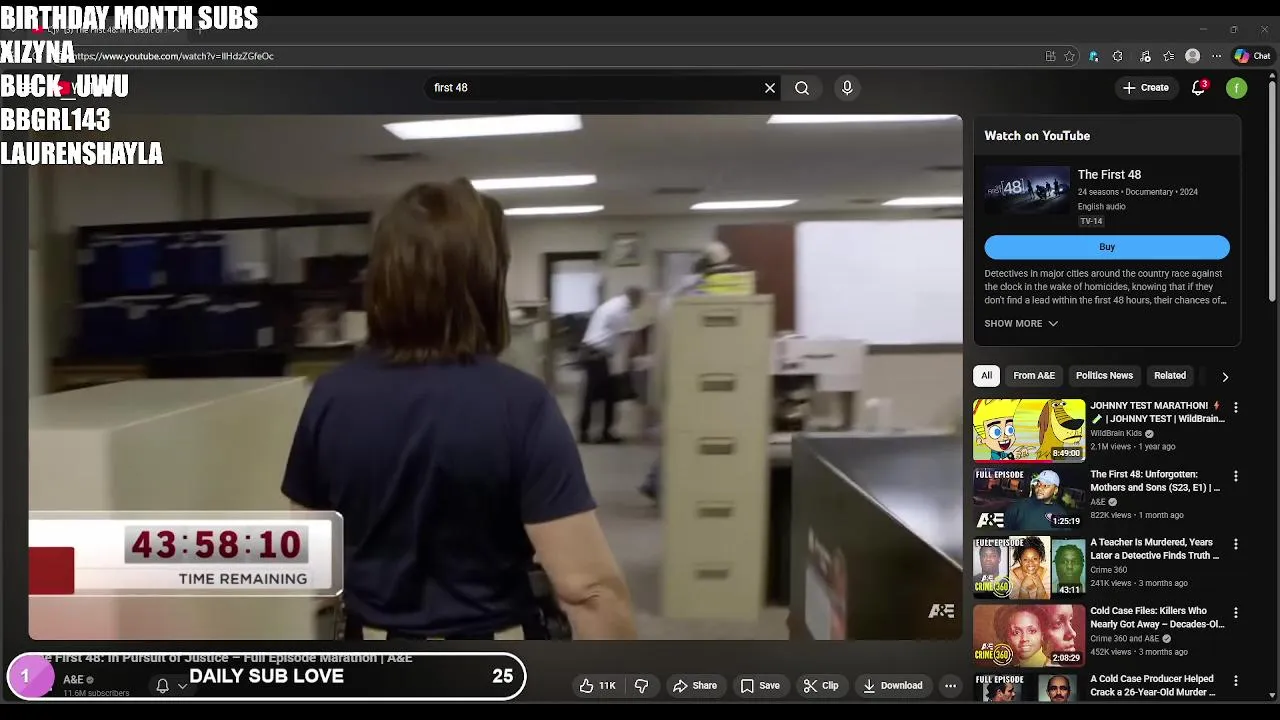
Task: Click Cold Case Files: Killers video title
Action: tap(1157, 617)
